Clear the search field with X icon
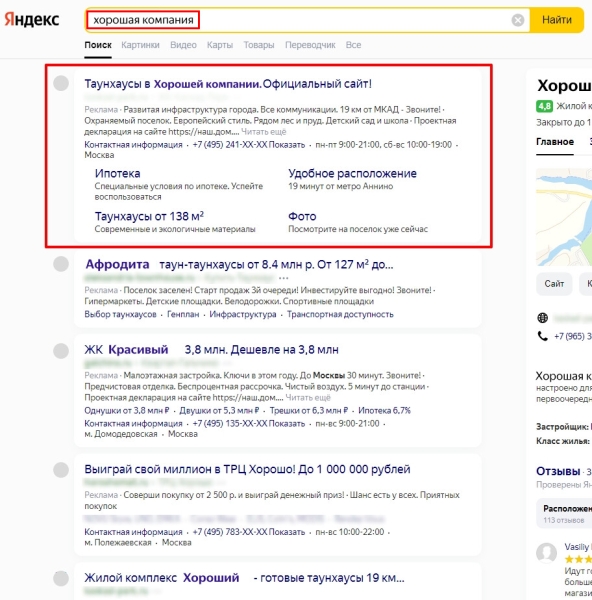 click(517, 20)
